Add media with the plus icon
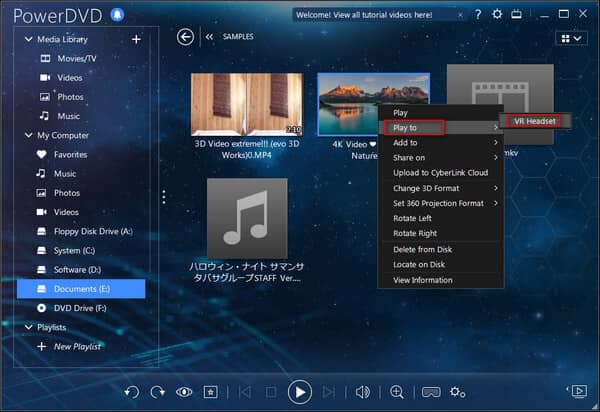The width and height of the screenshot is (600, 412). (136, 39)
